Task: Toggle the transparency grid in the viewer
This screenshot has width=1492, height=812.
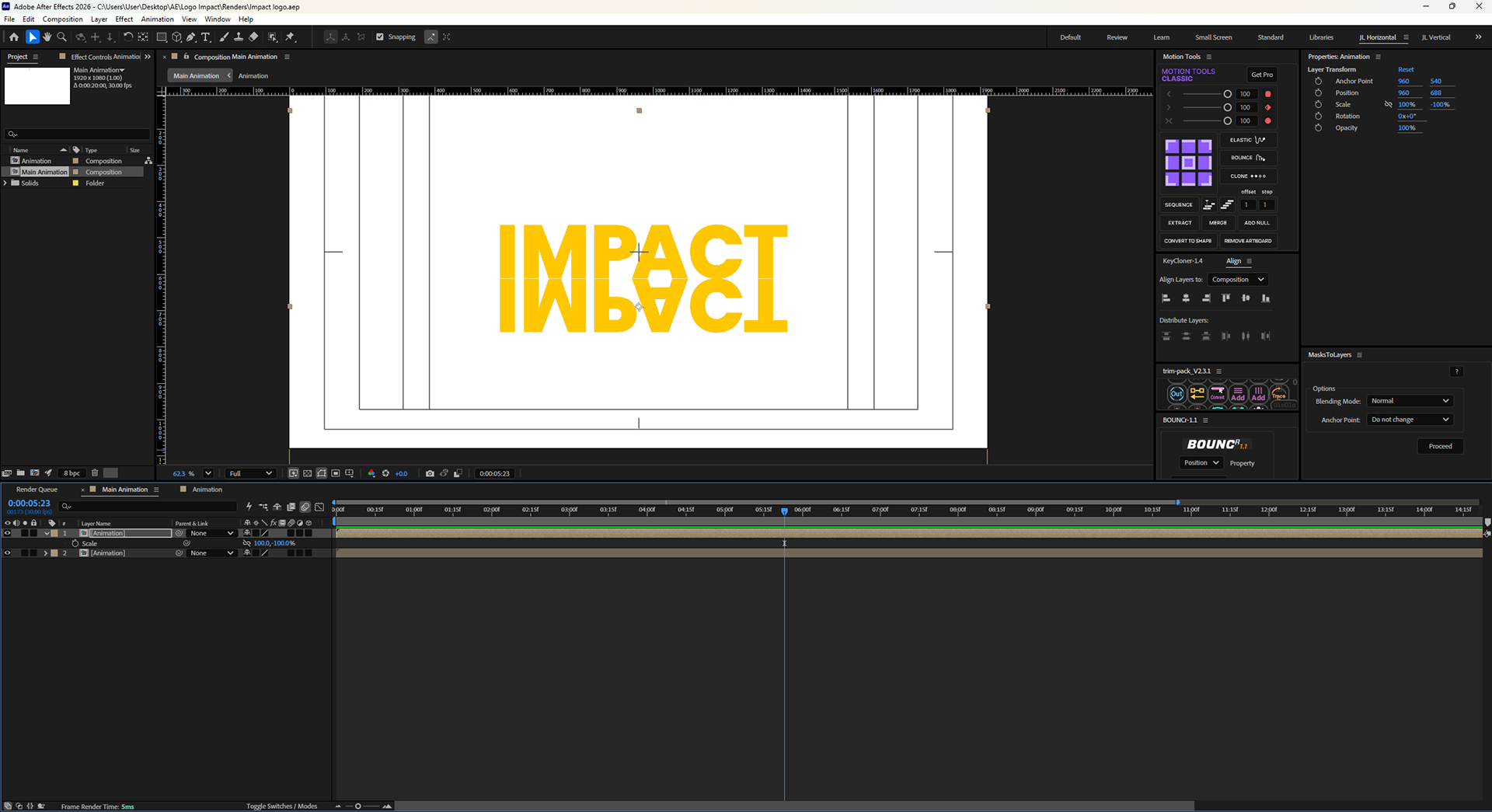Action: (308, 473)
